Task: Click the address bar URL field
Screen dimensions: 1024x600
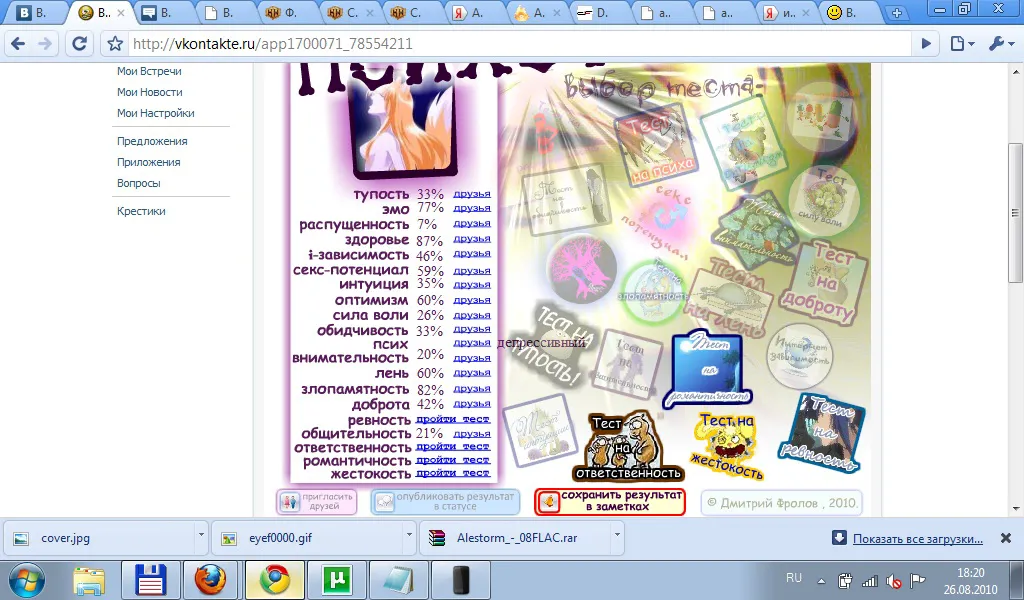Action: click(x=519, y=44)
